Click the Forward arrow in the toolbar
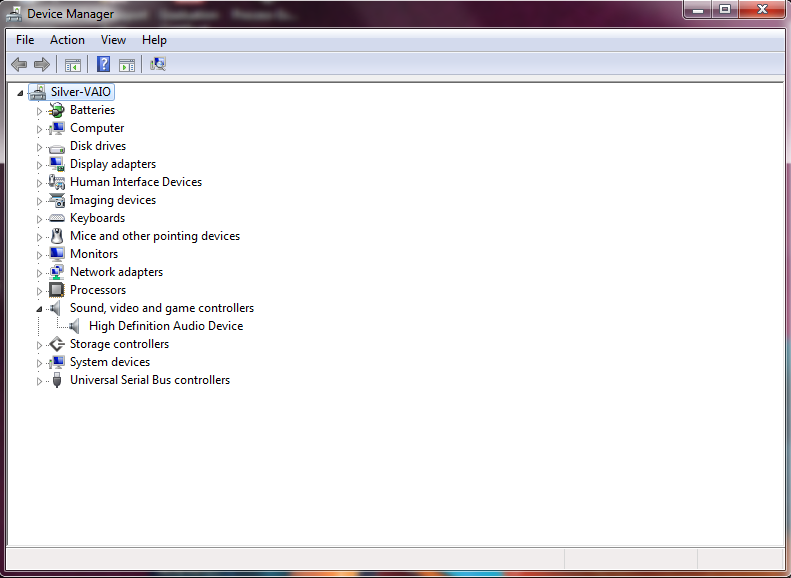 point(42,65)
